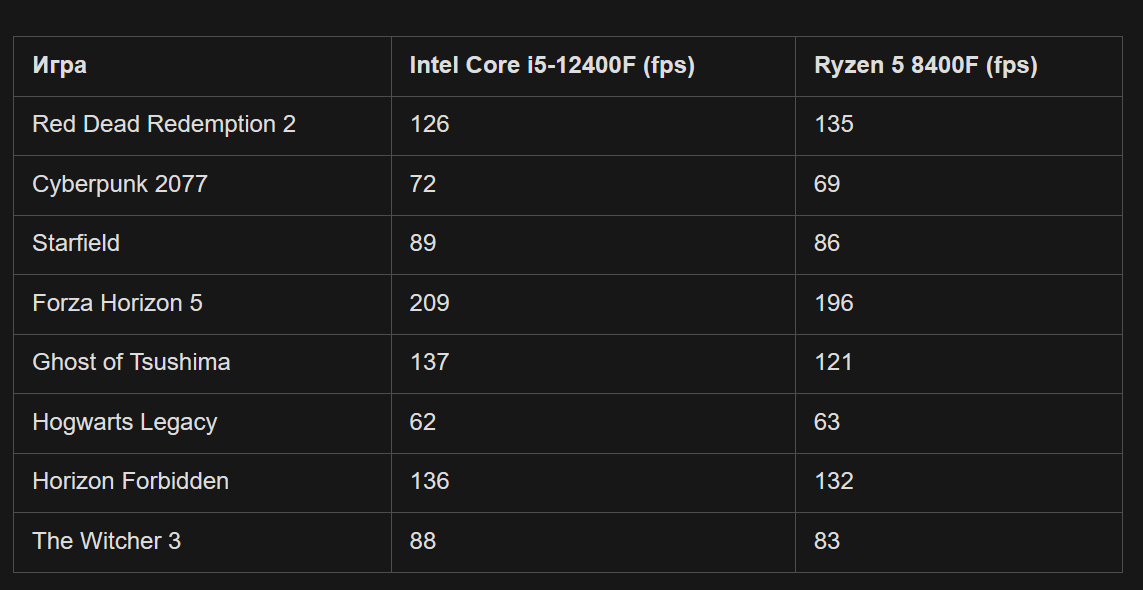Image resolution: width=1143 pixels, height=590 pixels.
Task: Click the Ghost of Tsushima cell
Action: click(131, 363)
